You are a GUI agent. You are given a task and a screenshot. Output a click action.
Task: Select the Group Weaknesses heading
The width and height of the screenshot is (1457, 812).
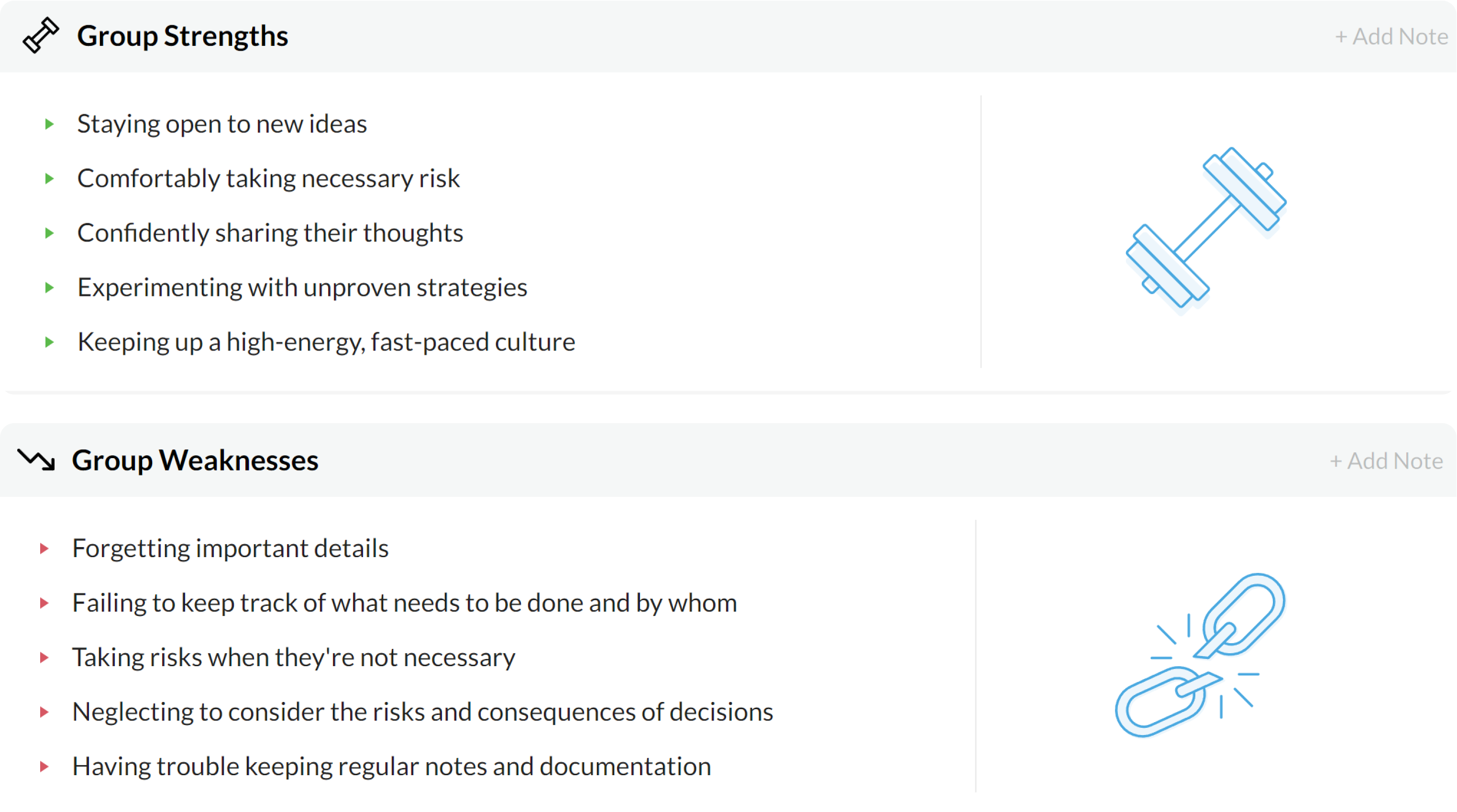click(195, 460)
